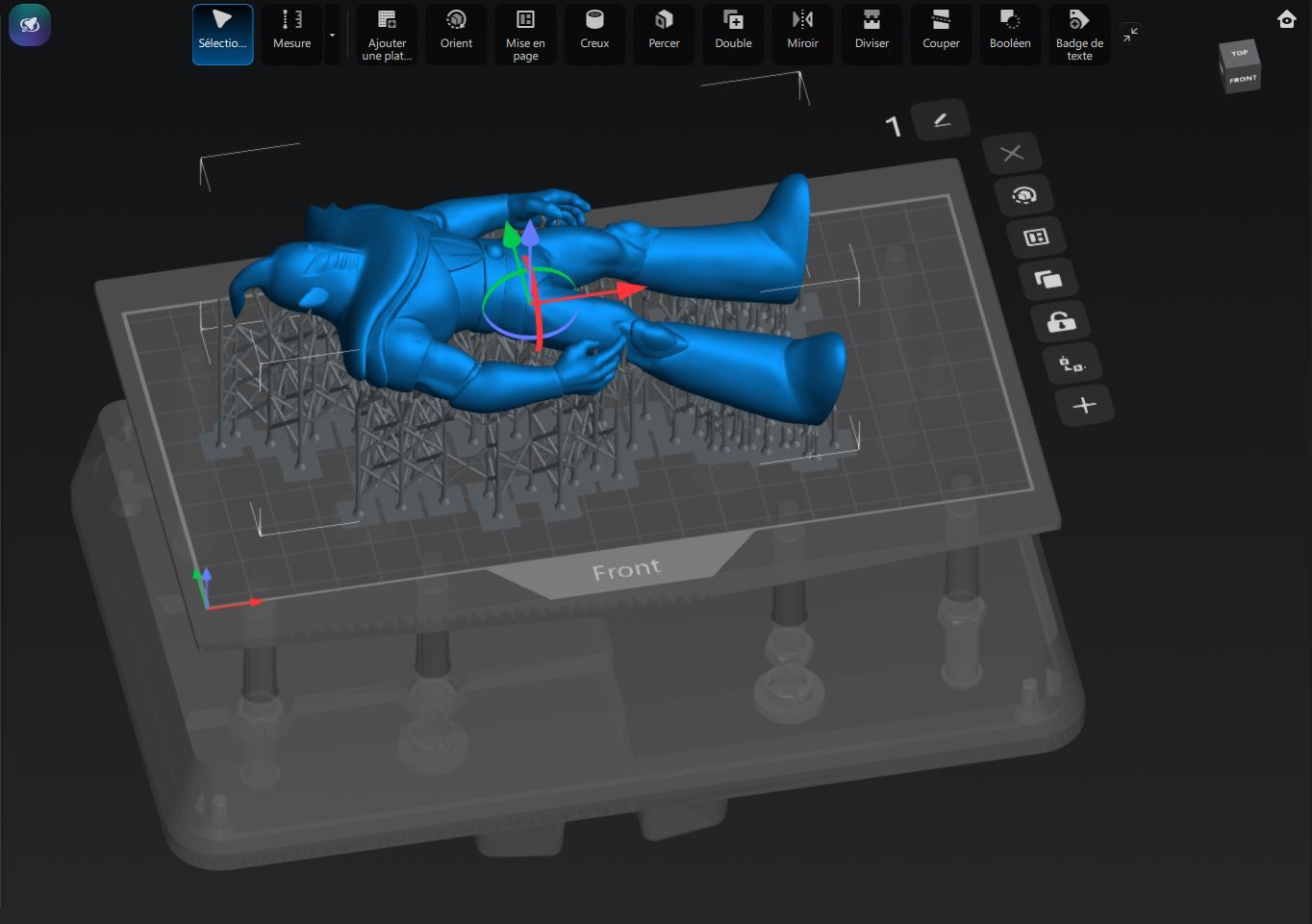Click the plus button in side panel
The height and width of the screenshot is (924, 1312).
coord(1085,406)
